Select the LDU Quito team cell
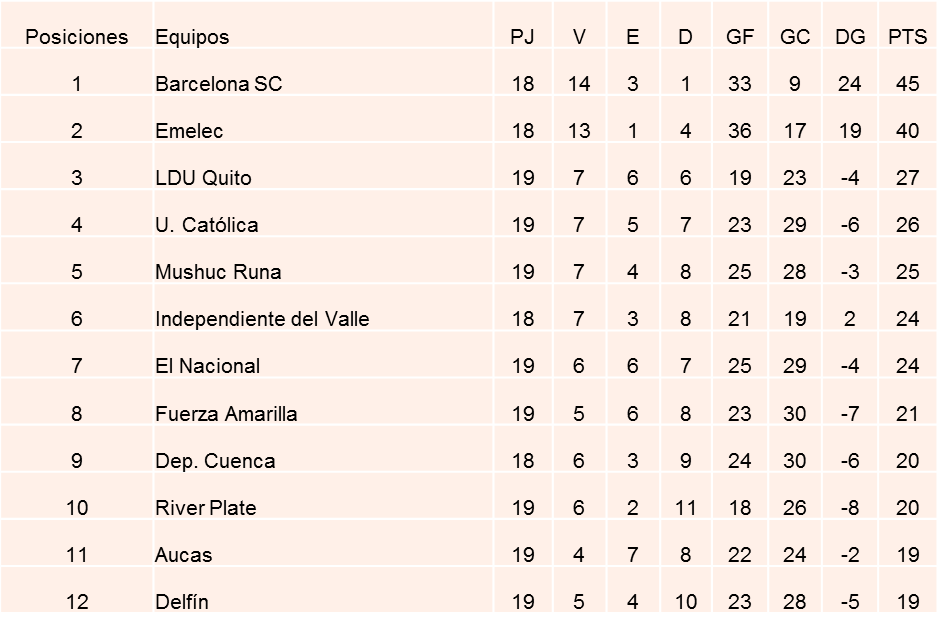 (x=203, y=178)
